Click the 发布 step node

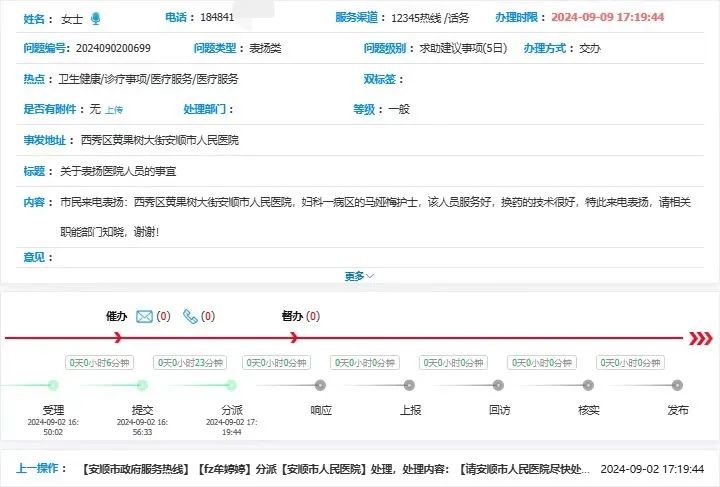click(x=677, y=385)
